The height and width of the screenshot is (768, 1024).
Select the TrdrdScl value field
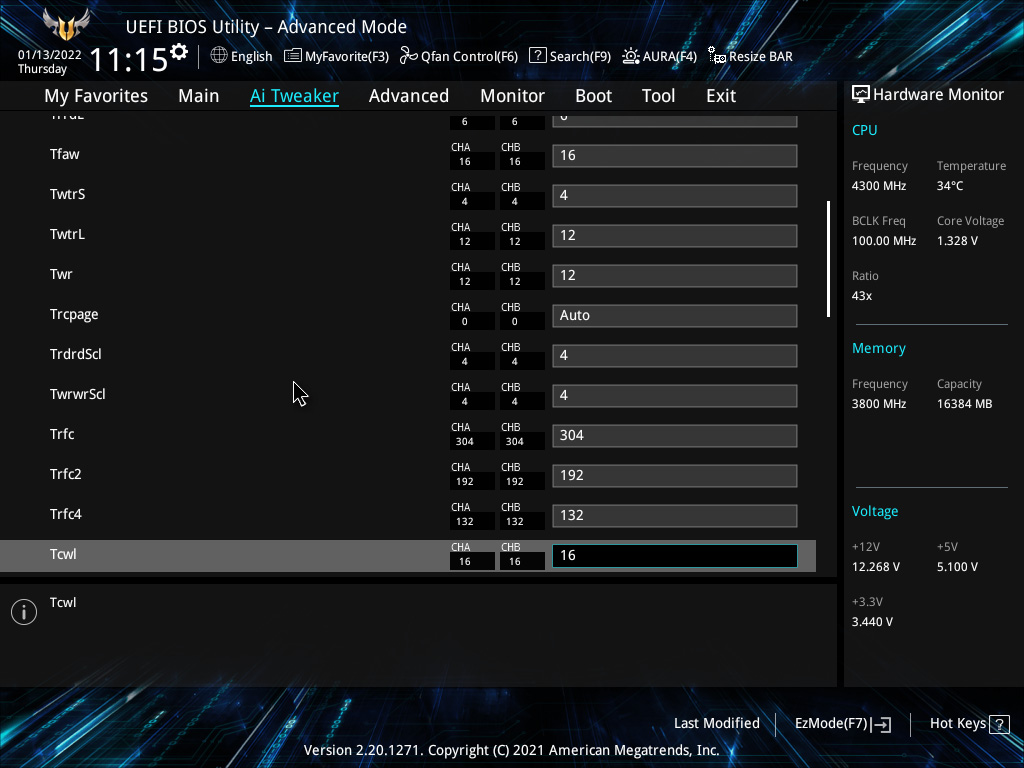675,355
